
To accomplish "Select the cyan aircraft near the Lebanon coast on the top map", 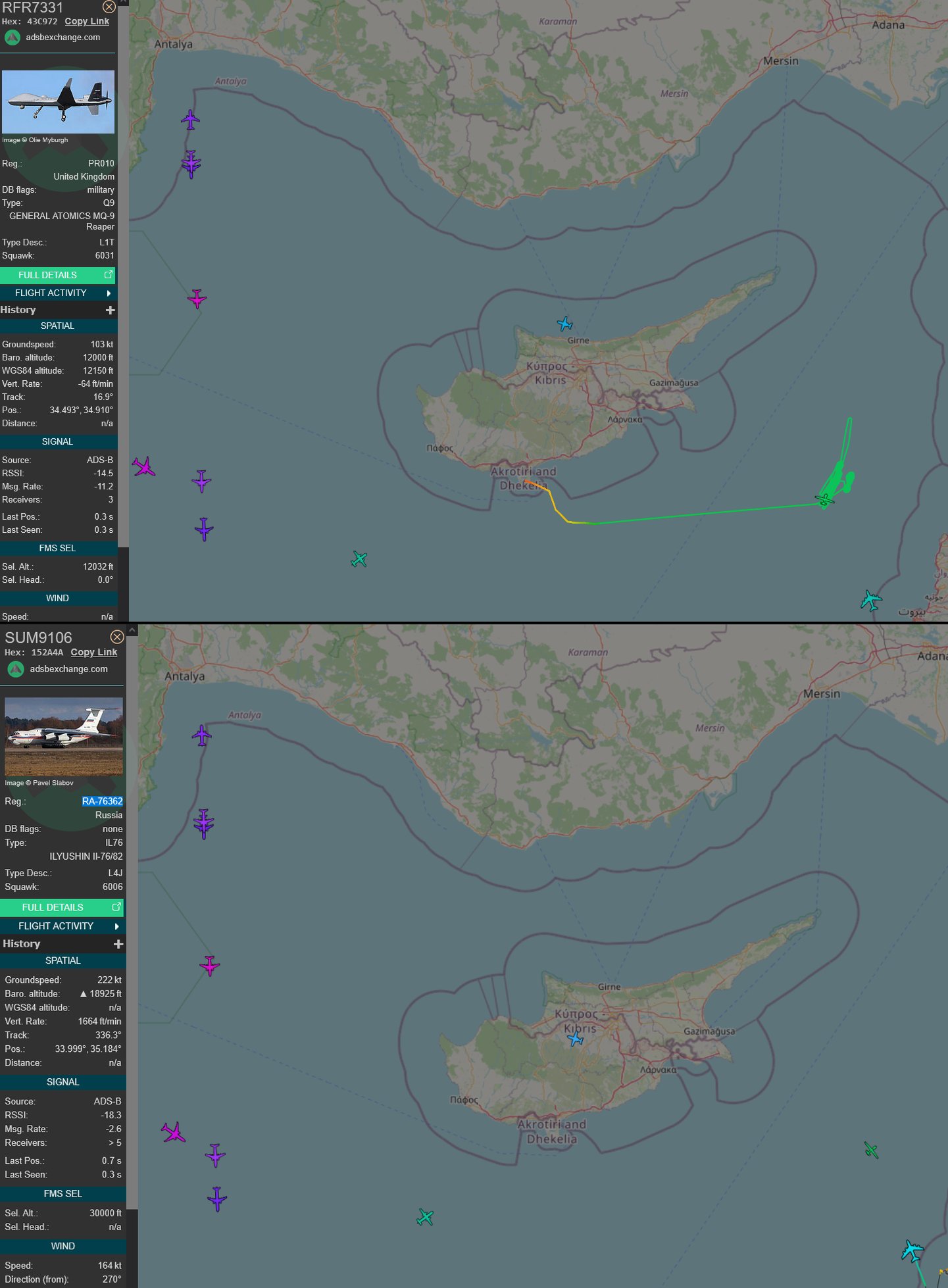I will click(871, 600).
